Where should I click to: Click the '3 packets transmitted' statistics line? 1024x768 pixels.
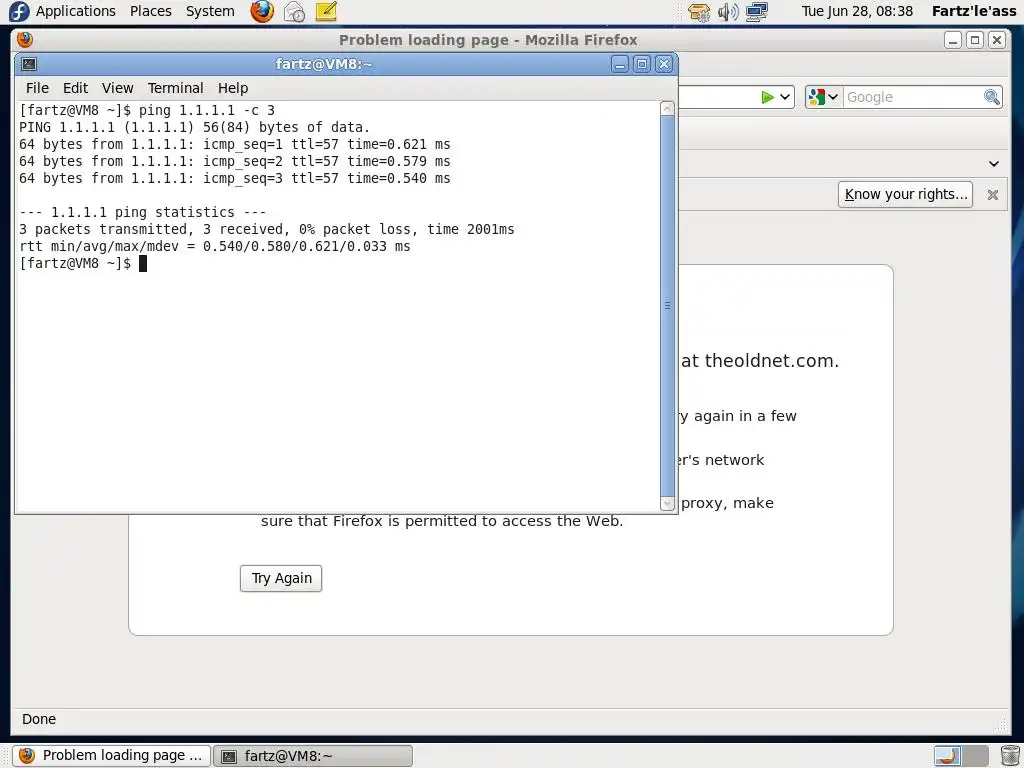click(x=266, y=229)
